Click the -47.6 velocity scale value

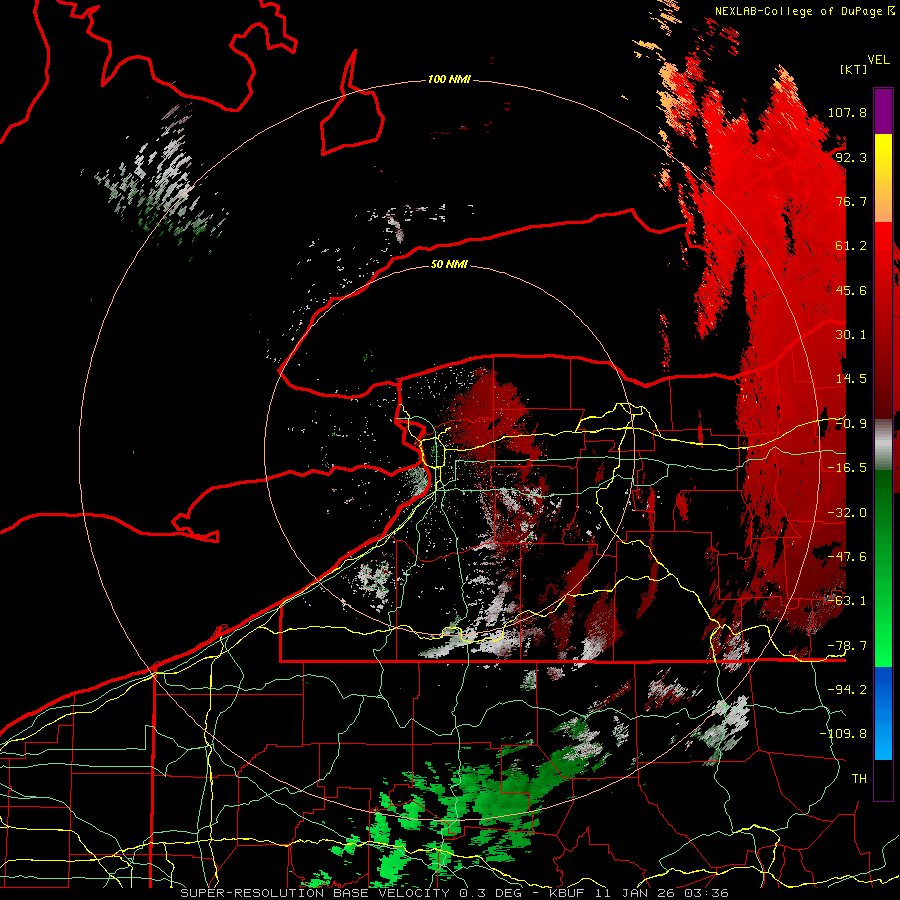click(847, 556)
